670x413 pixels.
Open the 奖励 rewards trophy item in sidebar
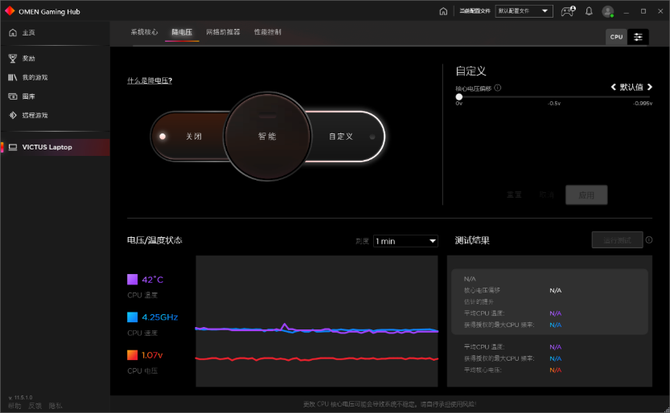tap(28, 59)
